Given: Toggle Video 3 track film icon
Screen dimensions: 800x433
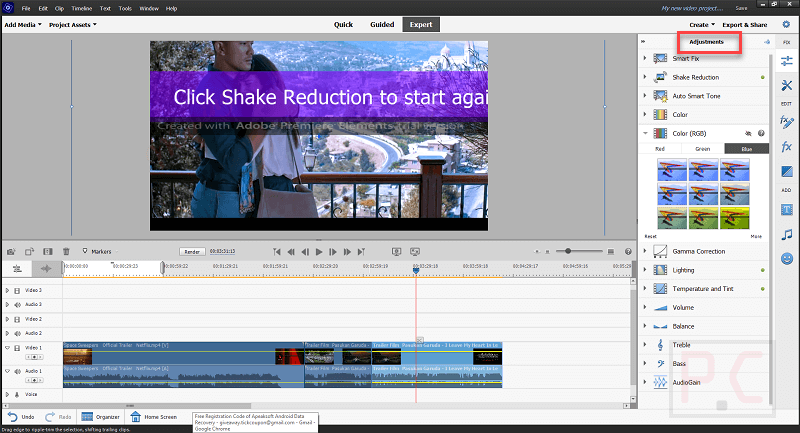Looking at the screenshot, I should [x=17, y=290].
